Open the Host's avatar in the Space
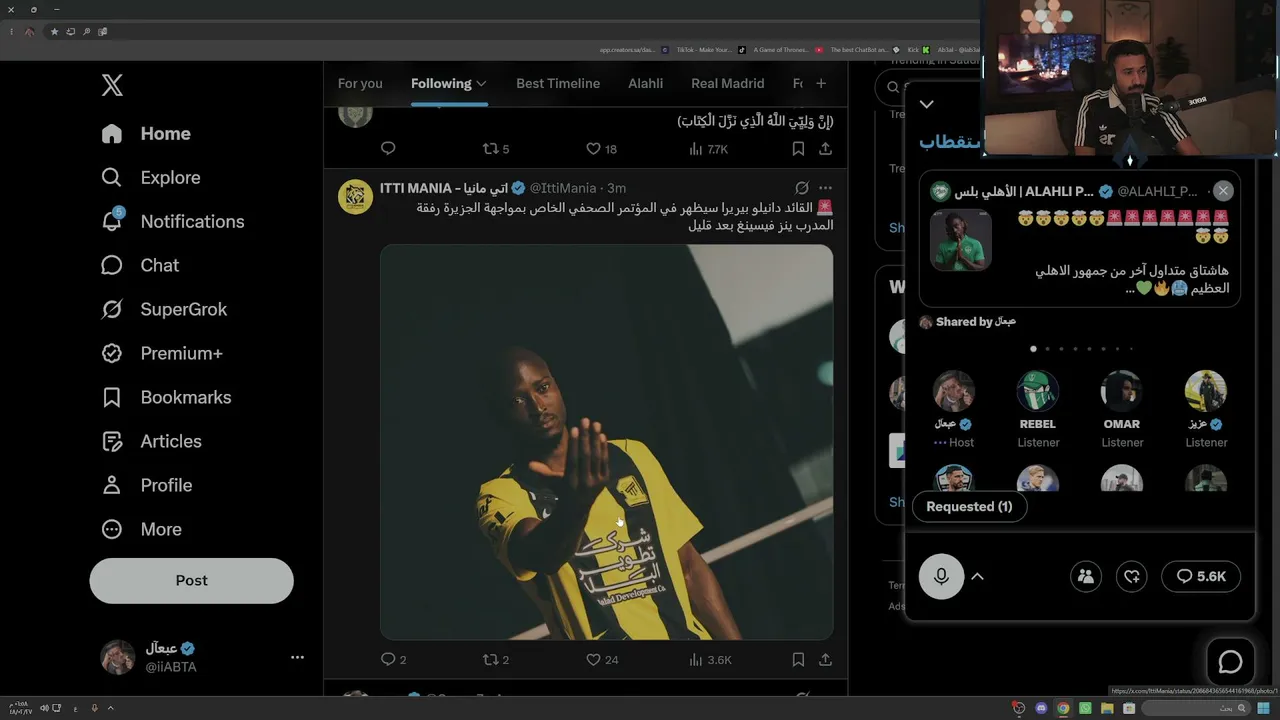The image size is (1280, 720). point(953,391)
